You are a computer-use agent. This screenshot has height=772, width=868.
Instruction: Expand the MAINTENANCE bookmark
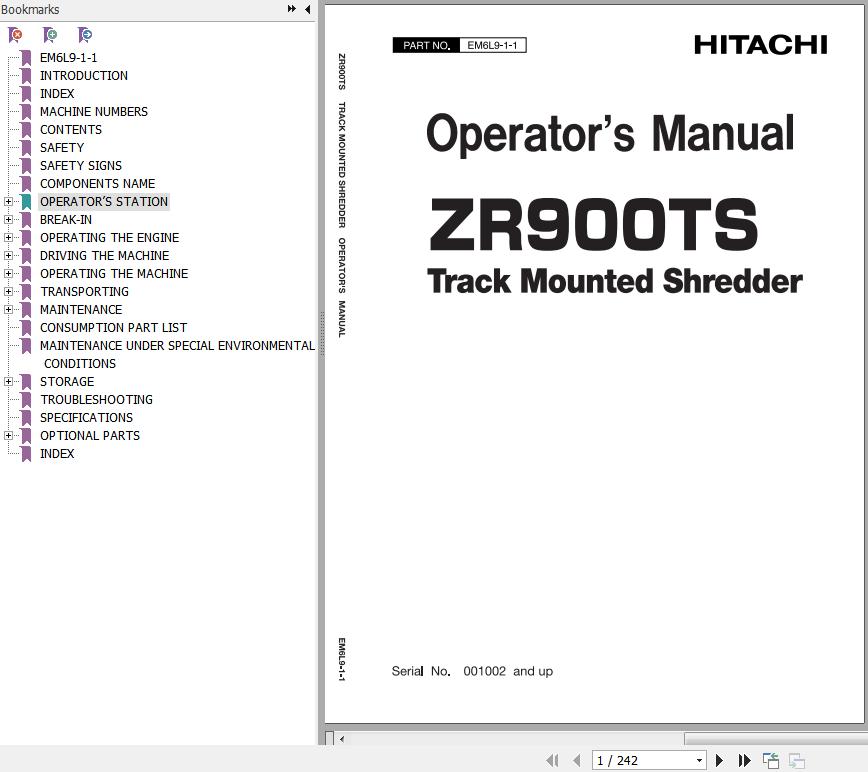pyautogui.click(x=8, y=309)
